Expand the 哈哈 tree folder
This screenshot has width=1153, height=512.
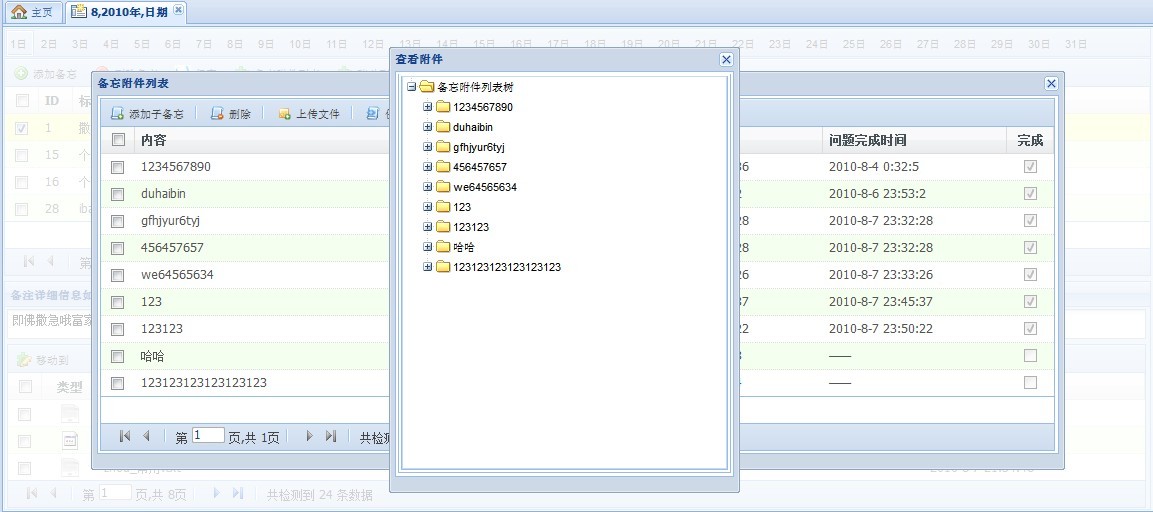point(427,246)
